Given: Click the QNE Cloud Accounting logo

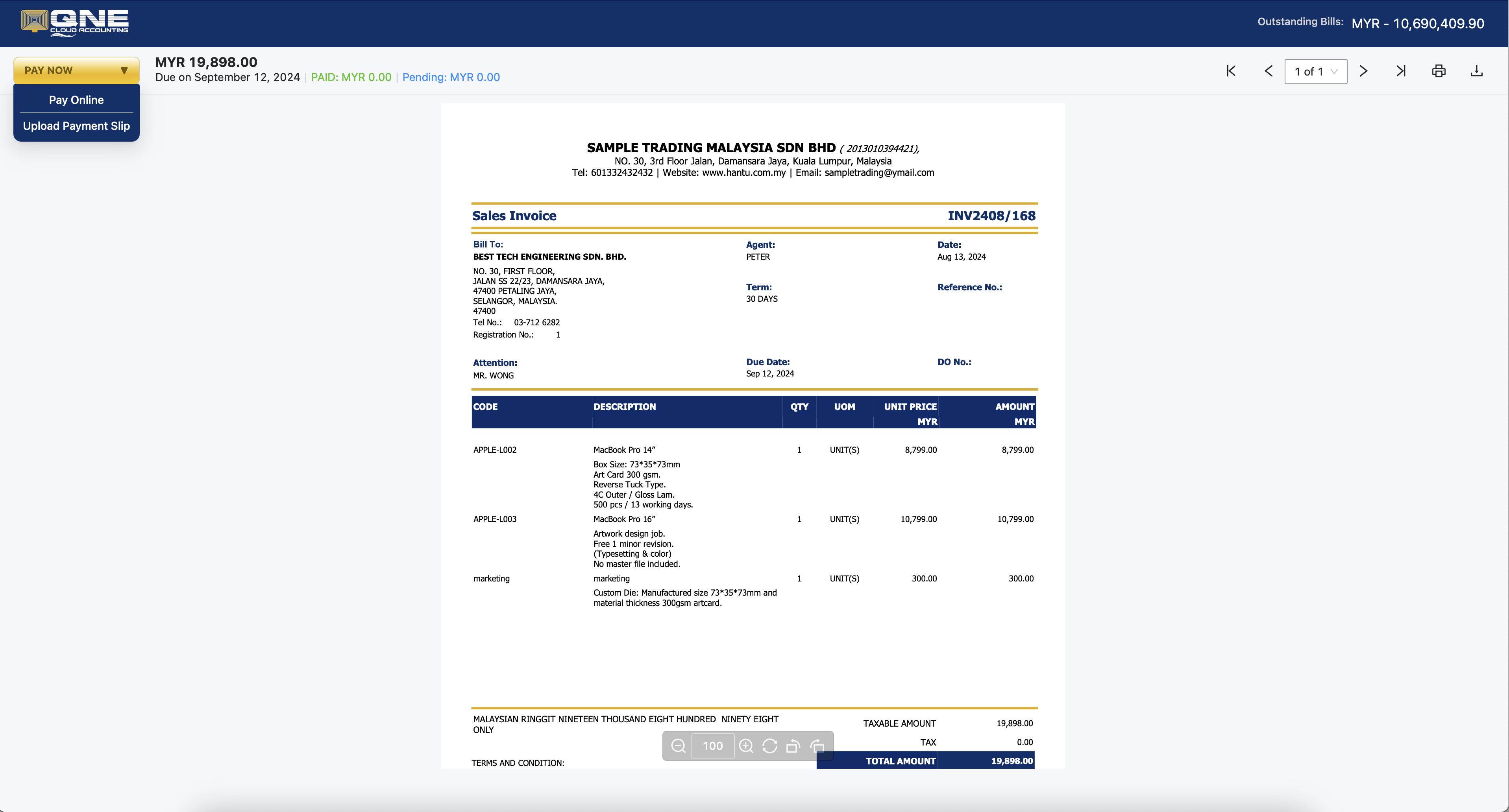Looking at the screenshot, I should [x=75, y=24].
